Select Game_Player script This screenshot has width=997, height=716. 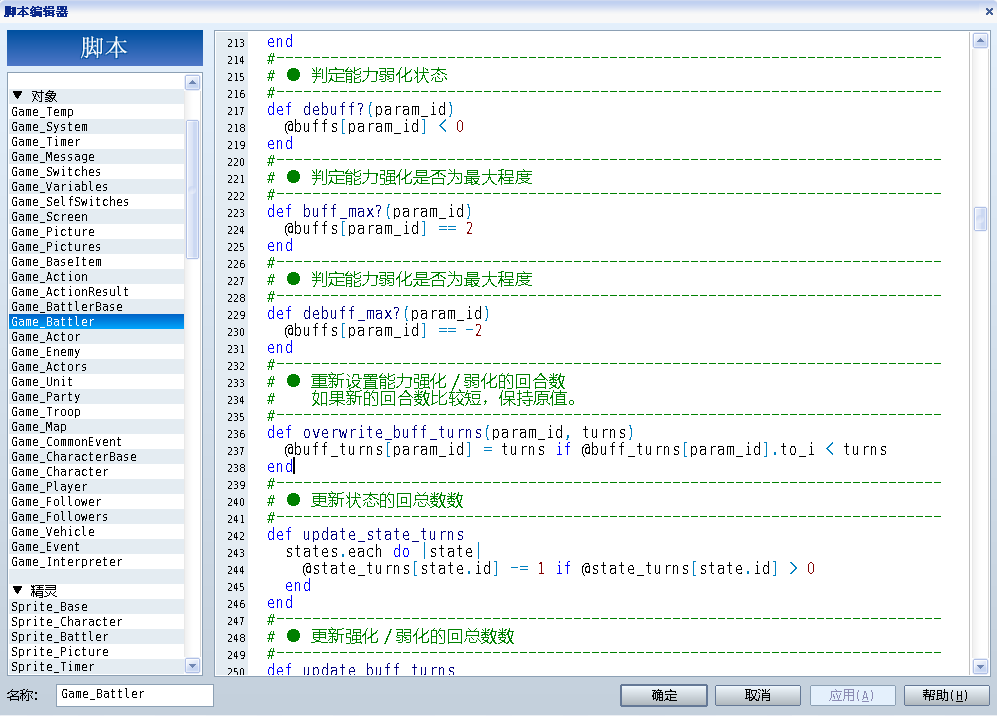(97, 486)
